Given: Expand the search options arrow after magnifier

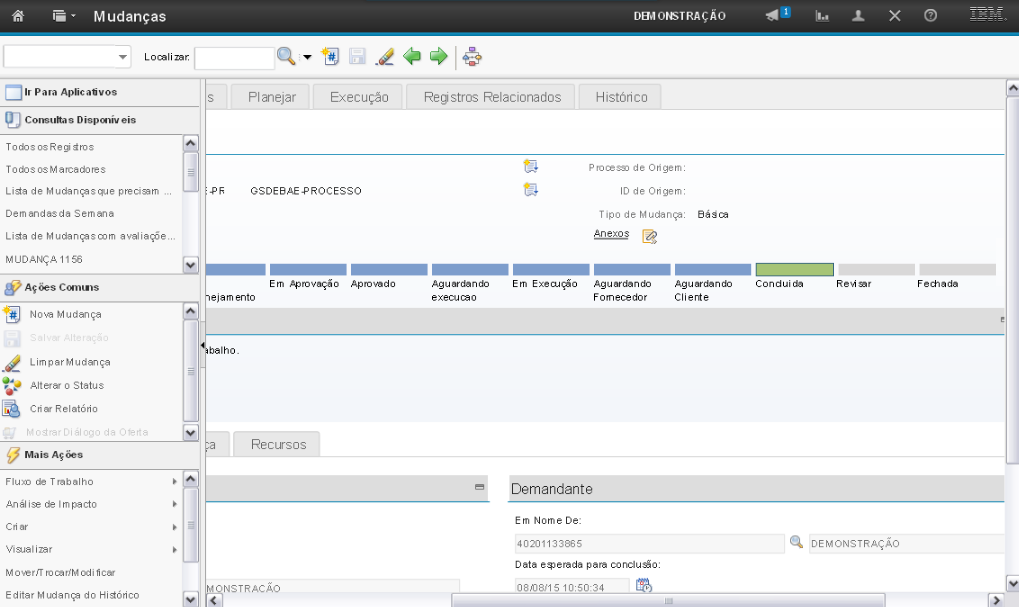Looking at the screenshot, I should click(x=307, y=57).
